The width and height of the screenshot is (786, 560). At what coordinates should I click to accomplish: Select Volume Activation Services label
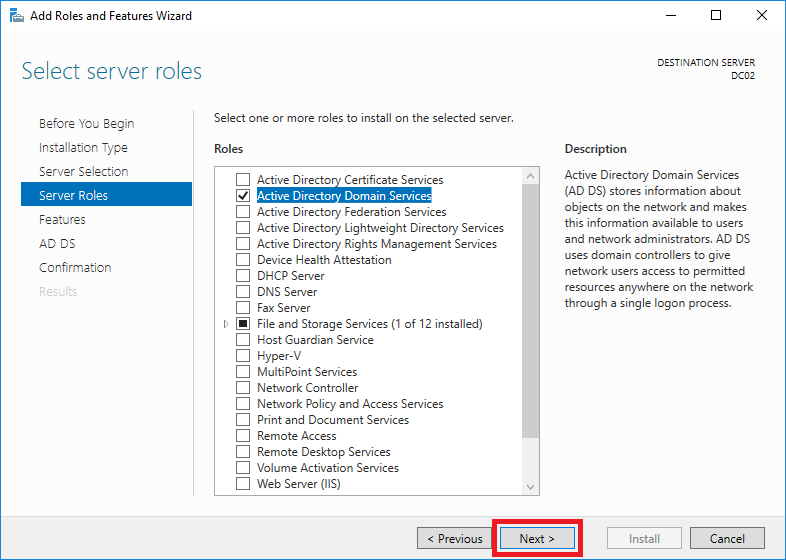(328, 468)
